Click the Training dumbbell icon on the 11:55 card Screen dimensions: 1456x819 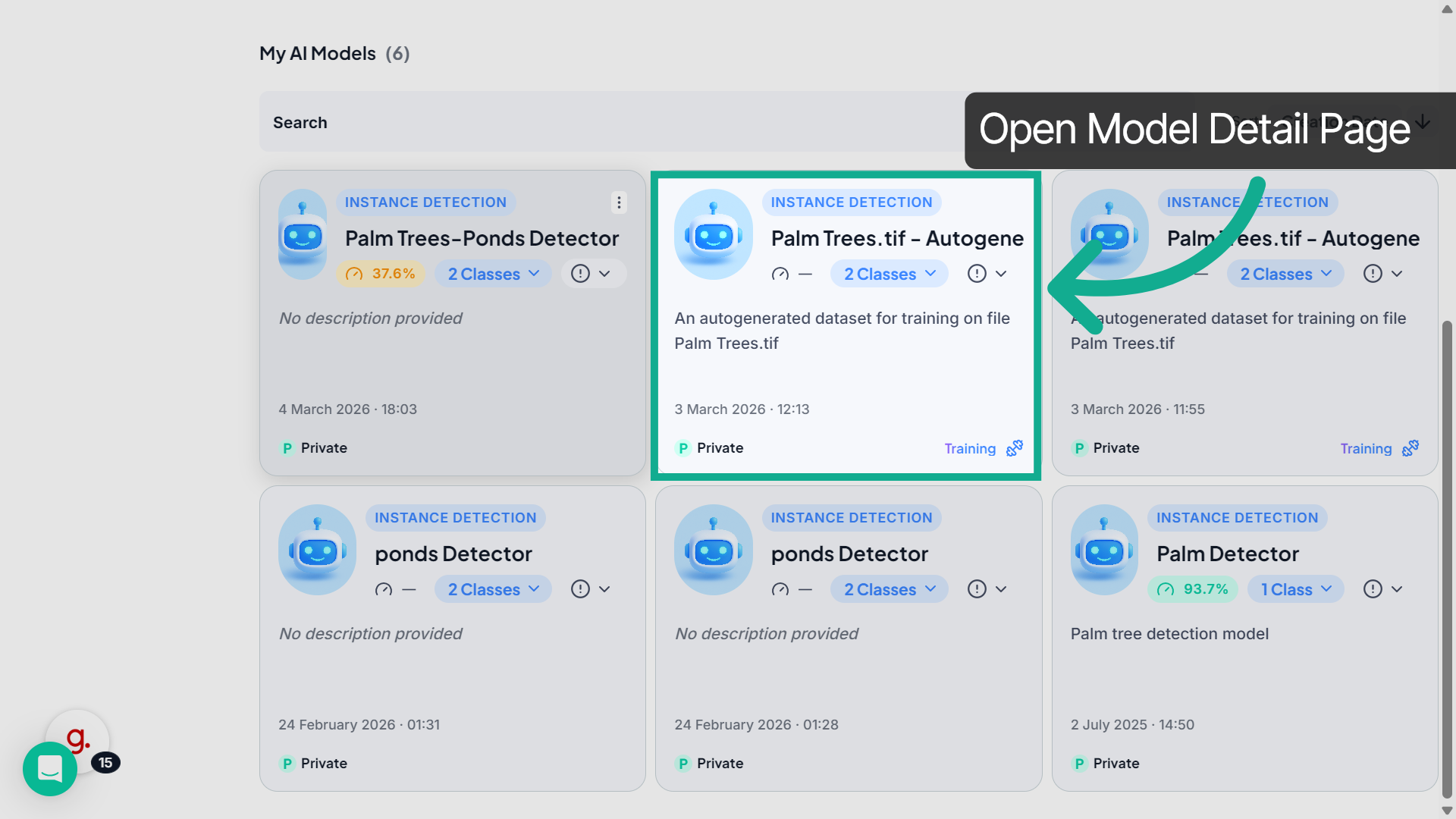tap(1410, 448)
